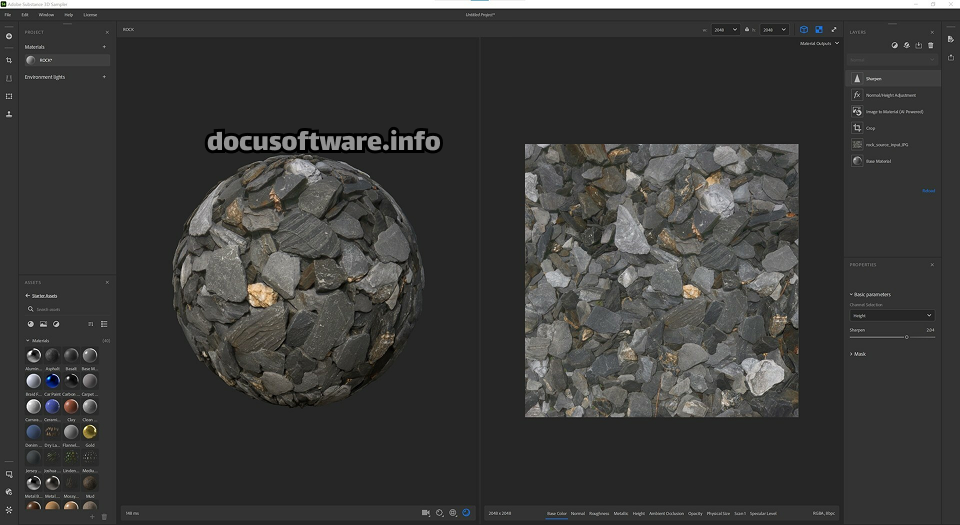
Task: Expand viewport to fullscreen arrows icon
Action: 833,29
